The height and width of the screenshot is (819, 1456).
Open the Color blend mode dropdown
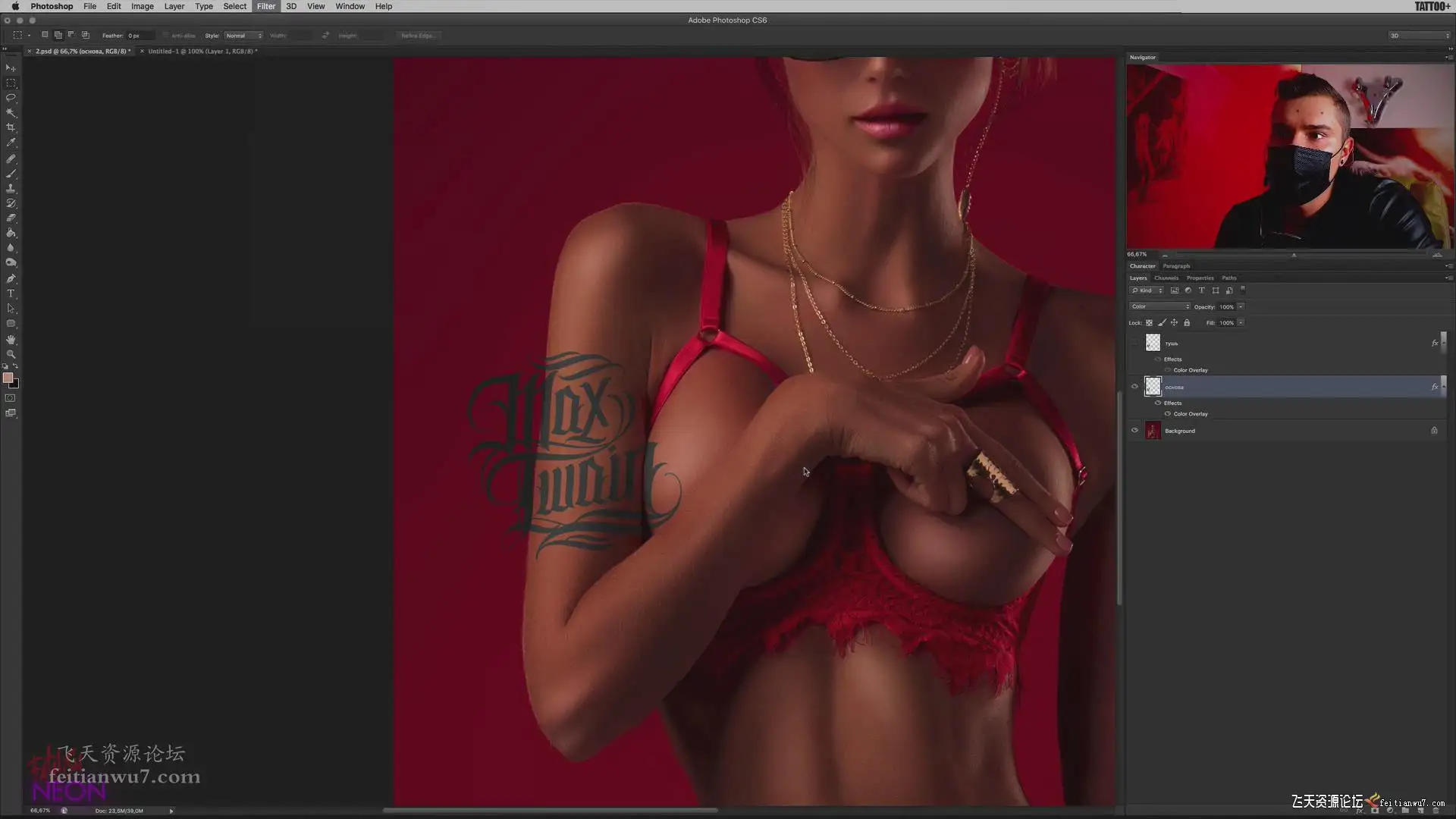click(x=1159, y=306)
